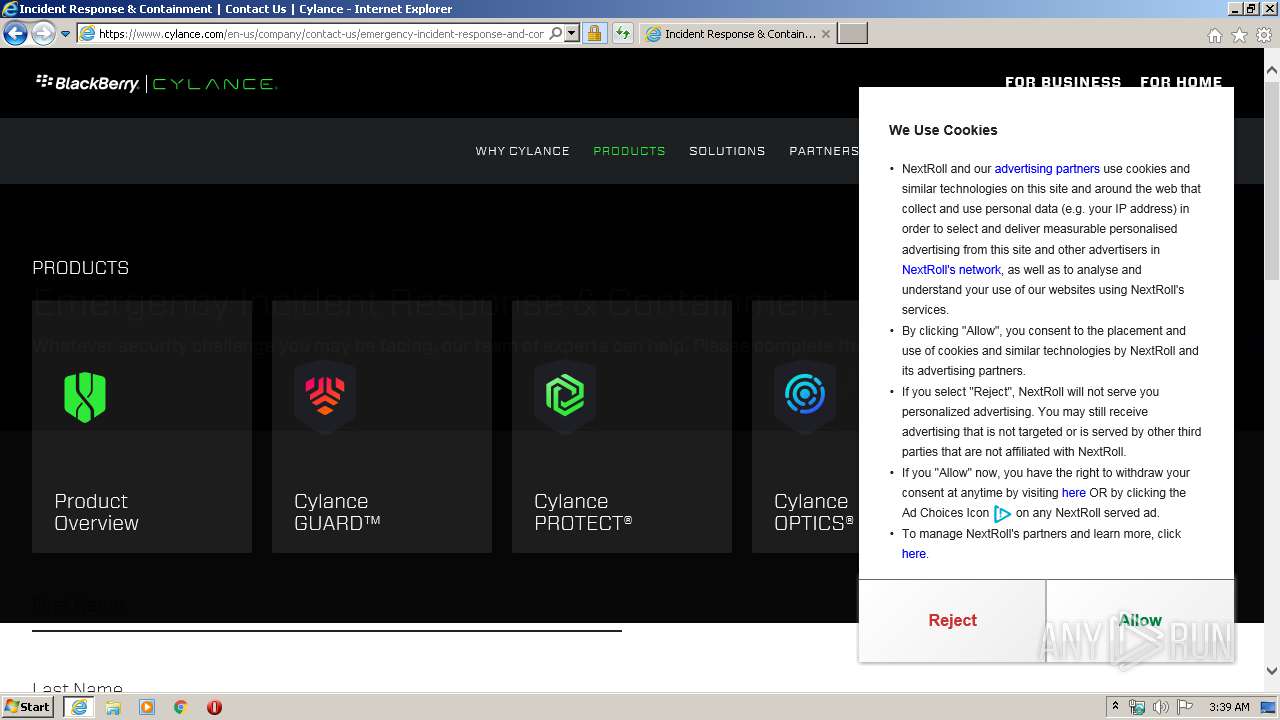The width and height of the screenshot is (1280, 720).
Task: Follow the NextRoll's network link
Action: click(x=951, y=270)
